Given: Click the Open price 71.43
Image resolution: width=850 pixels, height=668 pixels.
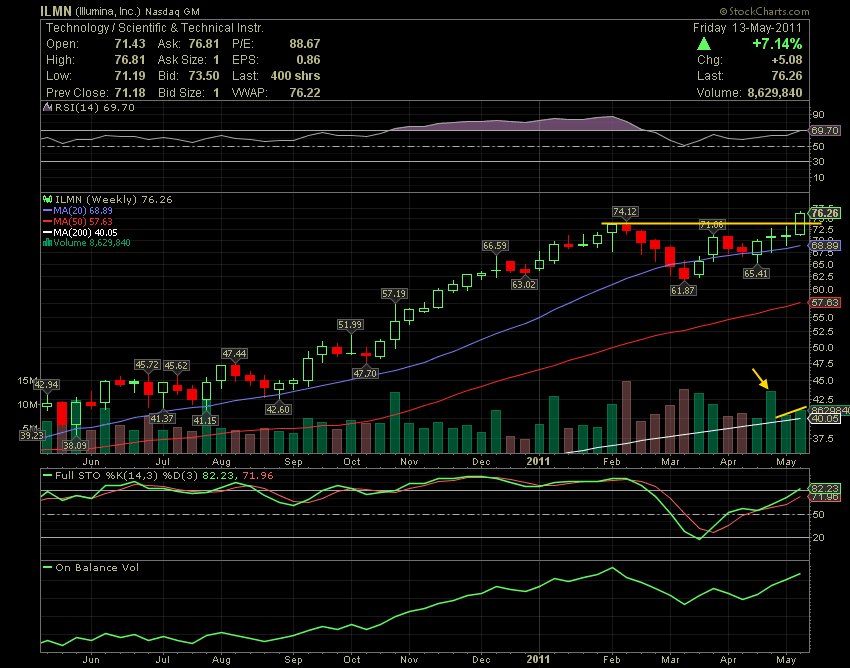Looking at the screenshot, I should 130,44.
